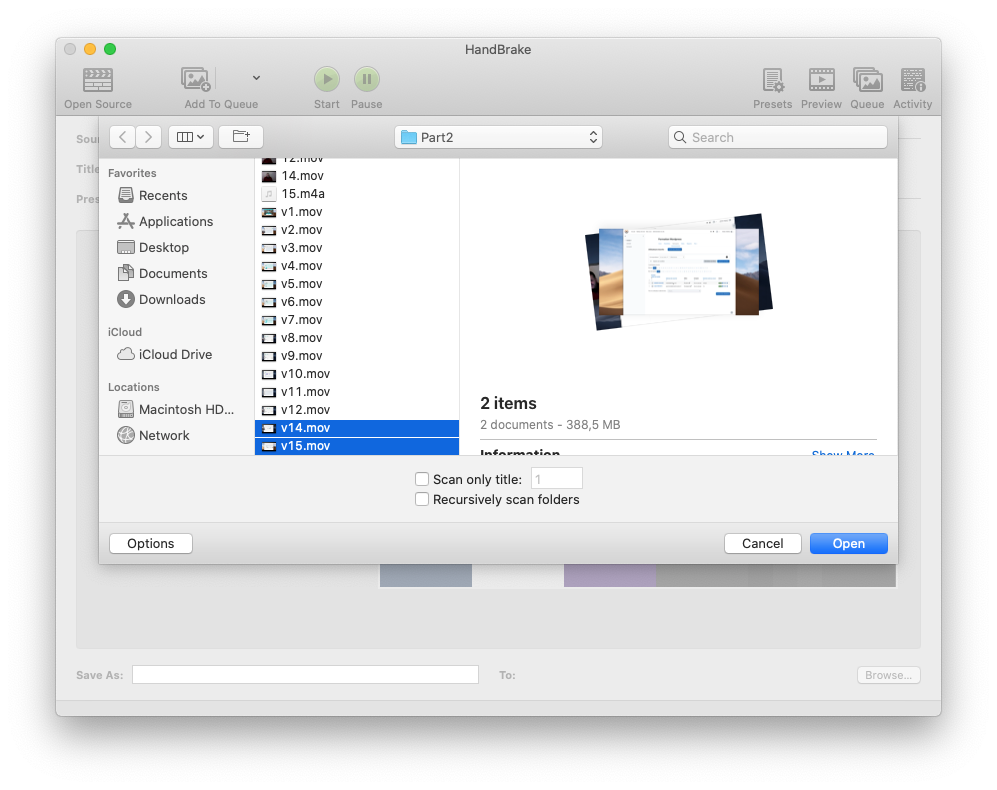Click the file preview thumbnail
The width and height of the screenshot is (997, 790).
[679, 272]
